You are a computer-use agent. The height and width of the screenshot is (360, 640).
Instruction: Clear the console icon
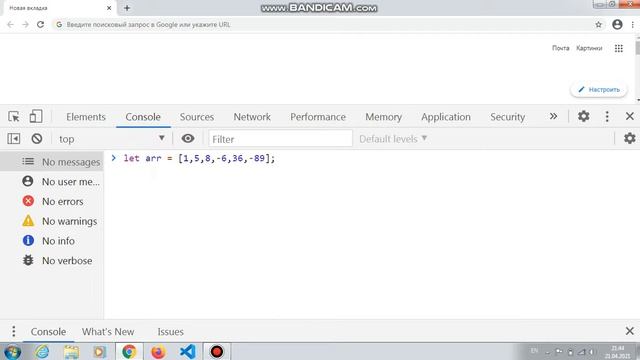(37, 139)
